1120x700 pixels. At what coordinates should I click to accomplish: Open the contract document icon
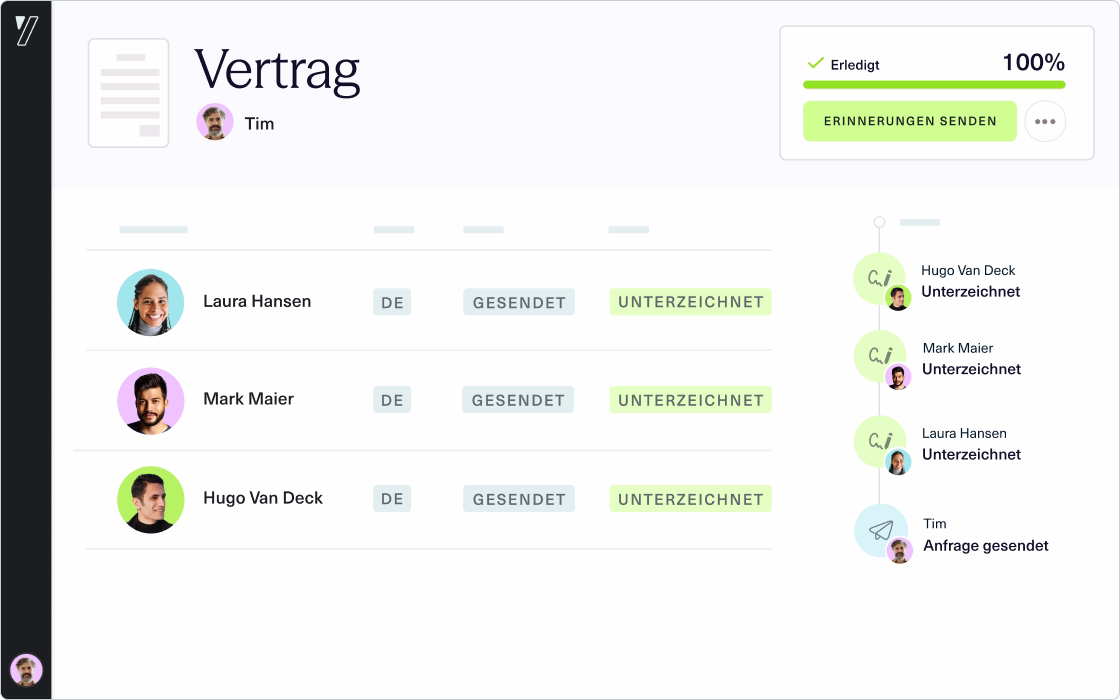point(129,93)
